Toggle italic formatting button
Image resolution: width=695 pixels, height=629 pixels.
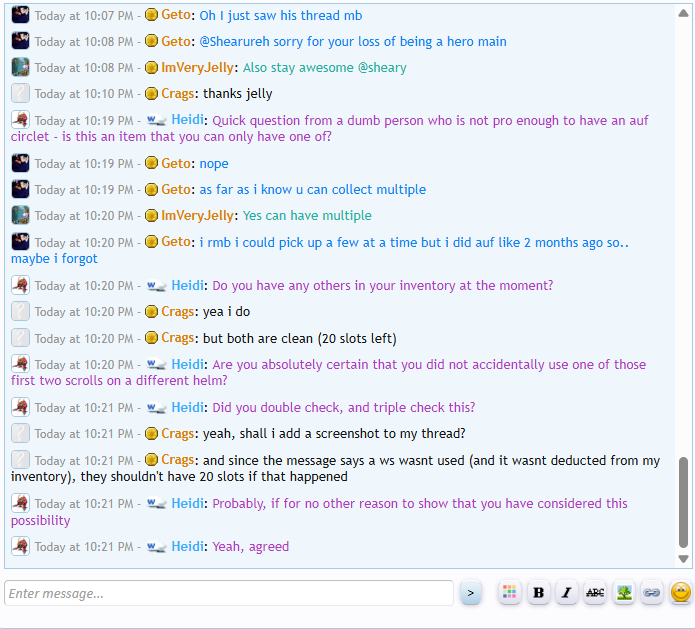click(566, 592)
